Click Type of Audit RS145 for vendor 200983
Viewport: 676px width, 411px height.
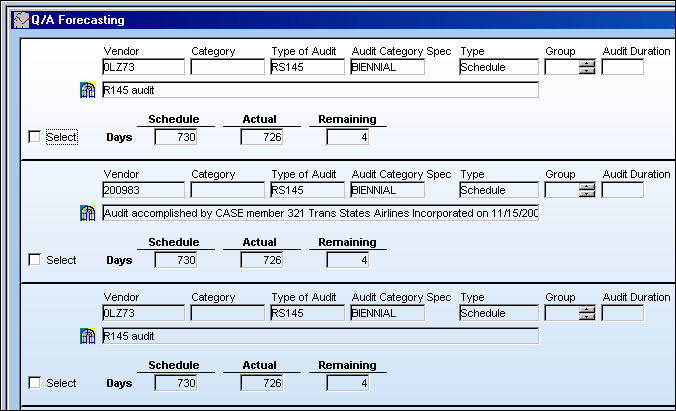(307, 190)
